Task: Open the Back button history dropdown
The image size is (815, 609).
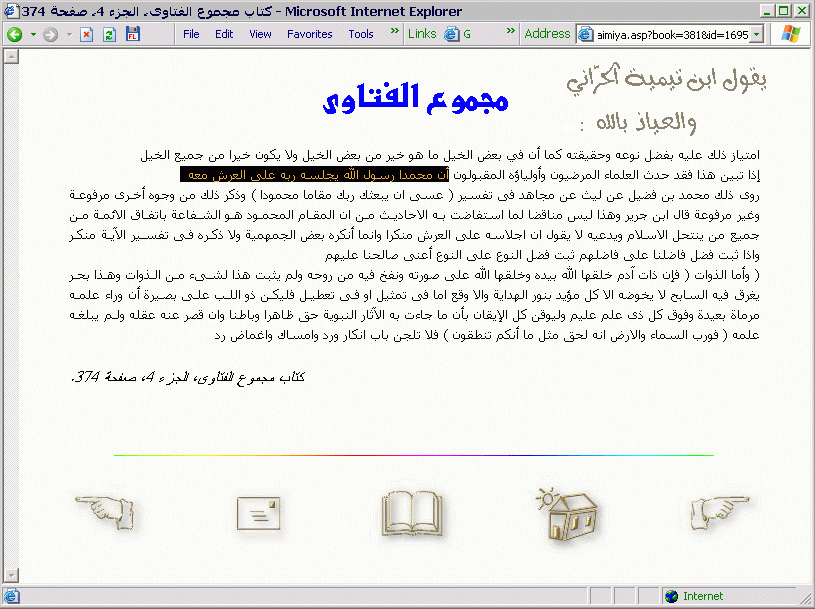Action: coord(33,35)
